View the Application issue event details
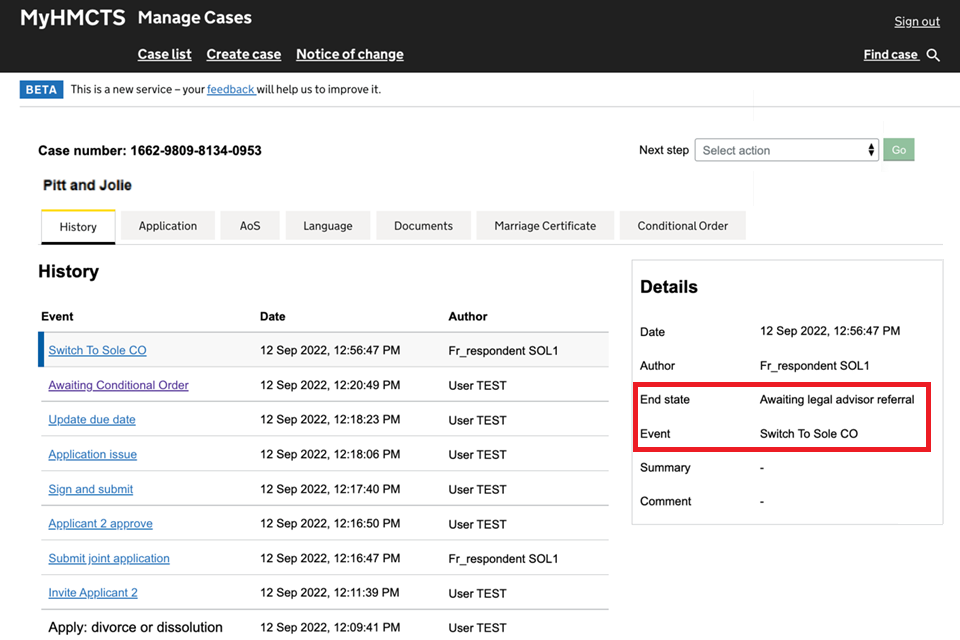The image size is (960, 640). coord(92,455)
